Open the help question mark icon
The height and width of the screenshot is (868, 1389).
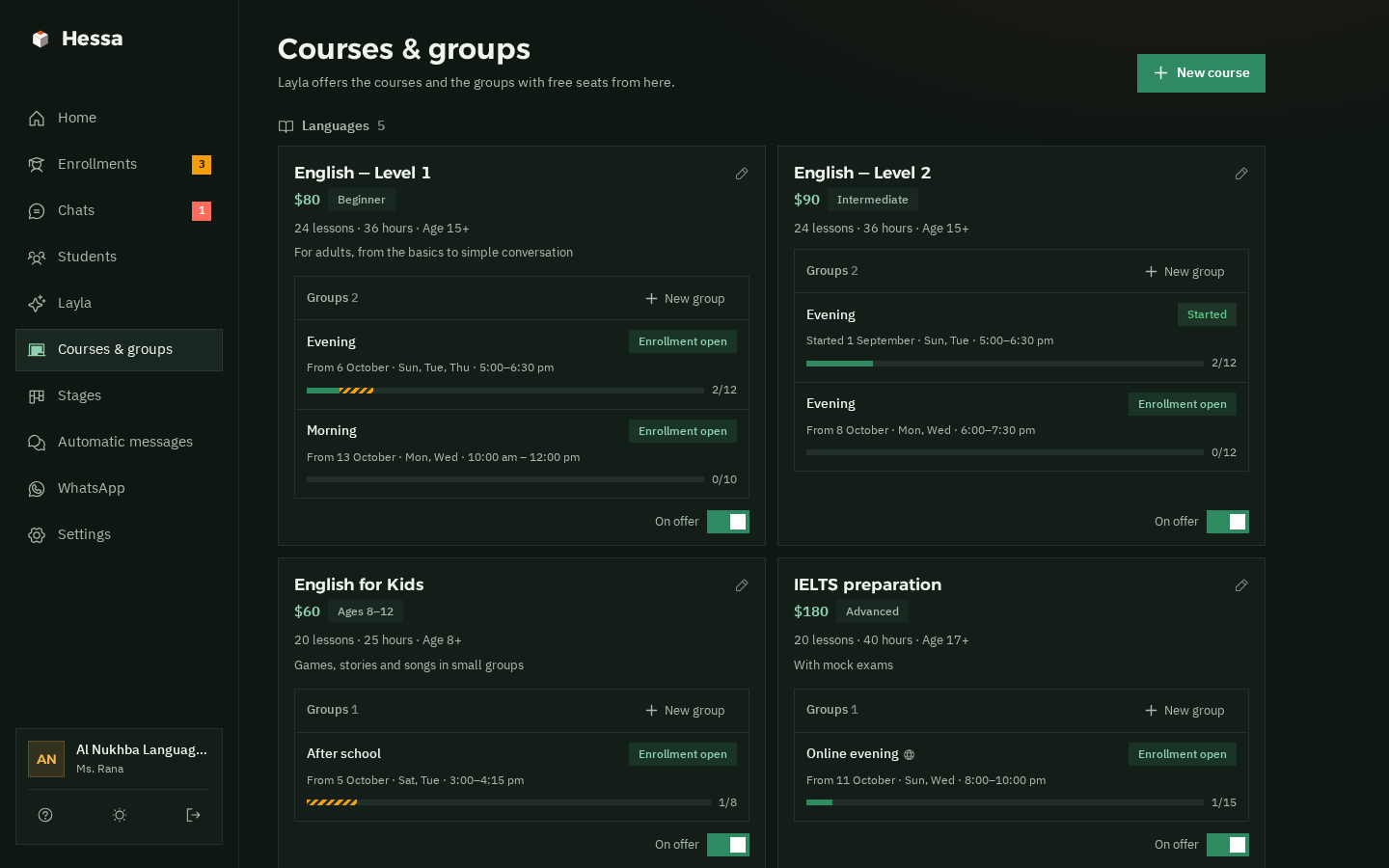pos(45,815)
